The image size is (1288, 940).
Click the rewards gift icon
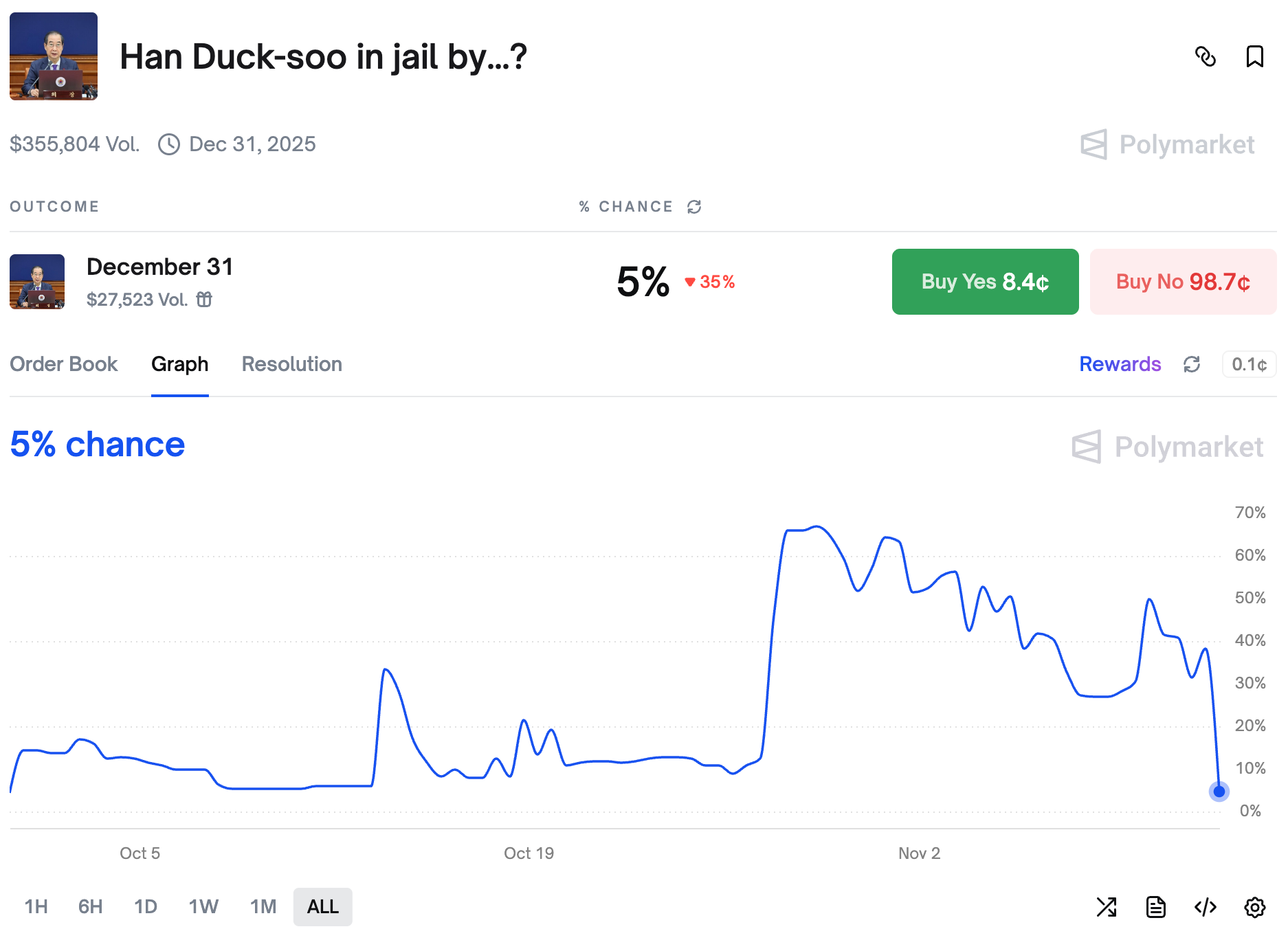(x=204, y=300)
